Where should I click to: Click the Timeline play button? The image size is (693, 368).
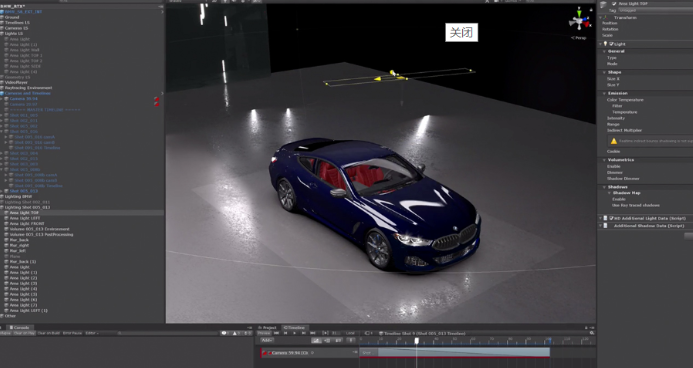click(x=294, y=333)
